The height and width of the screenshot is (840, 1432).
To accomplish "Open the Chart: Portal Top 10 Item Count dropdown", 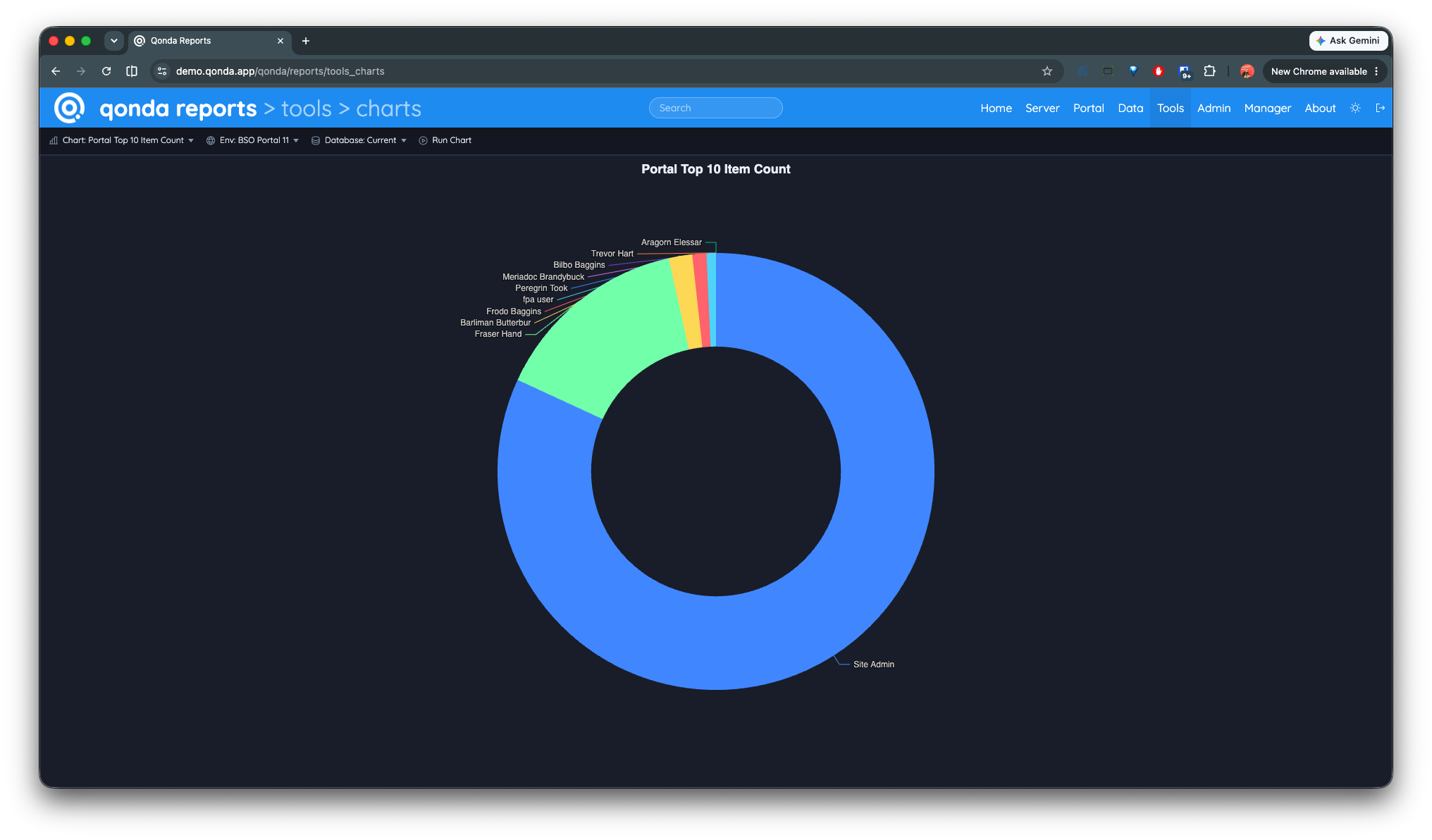I will tap(121, 140).
